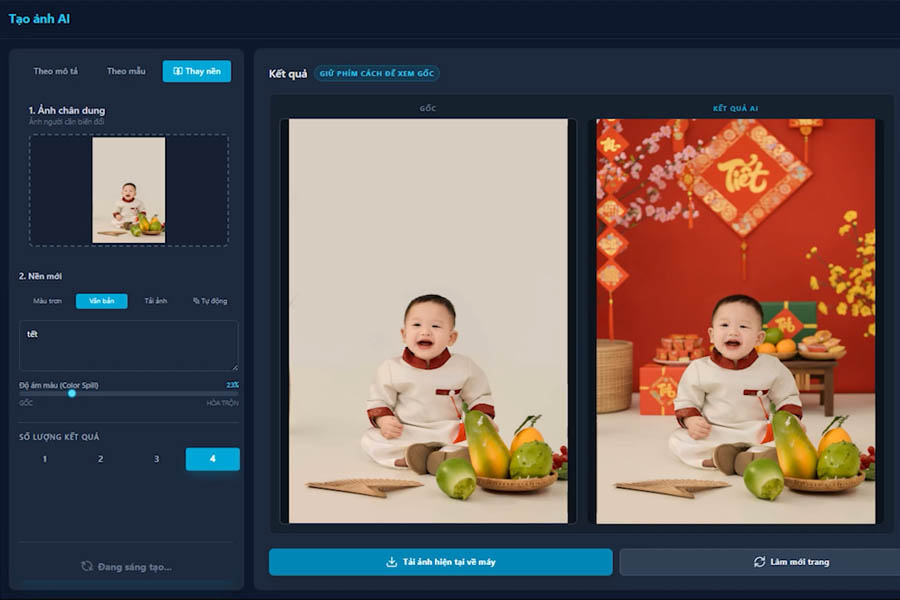This screenshot has height=600, width=900.
Task: Click the icon on the Thay nền tab
Action: (x=178, y=71)
